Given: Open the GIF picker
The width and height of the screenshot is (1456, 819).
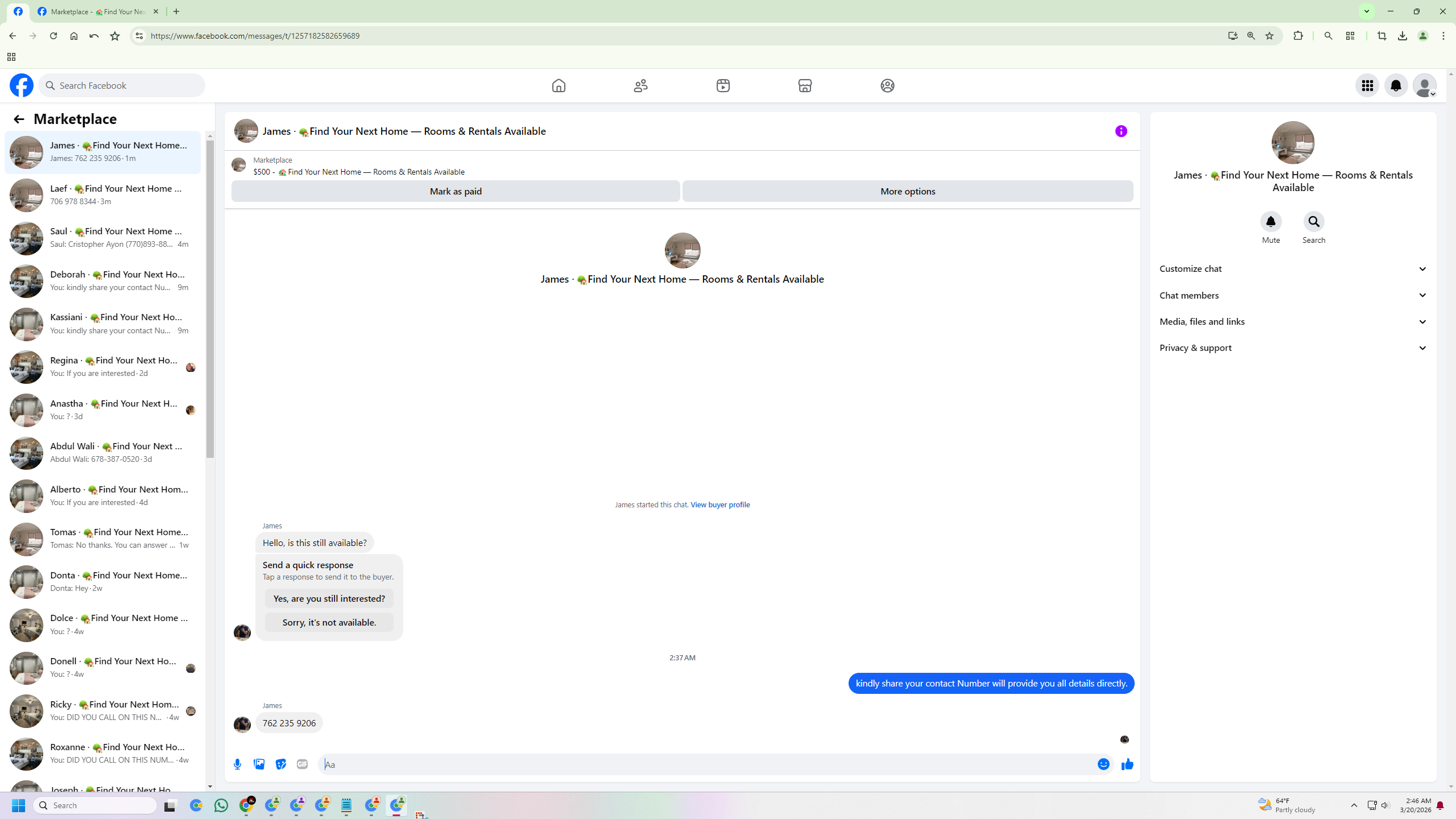Looking at the screenshot, I should pyautogui.click(x=302, y=764).
